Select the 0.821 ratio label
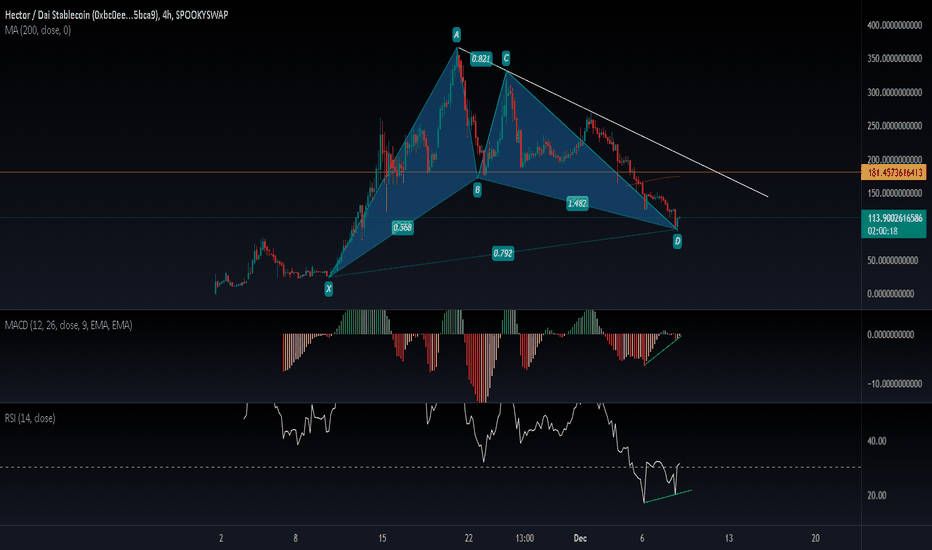Viewport: 932px width, 550px height. 481,58
